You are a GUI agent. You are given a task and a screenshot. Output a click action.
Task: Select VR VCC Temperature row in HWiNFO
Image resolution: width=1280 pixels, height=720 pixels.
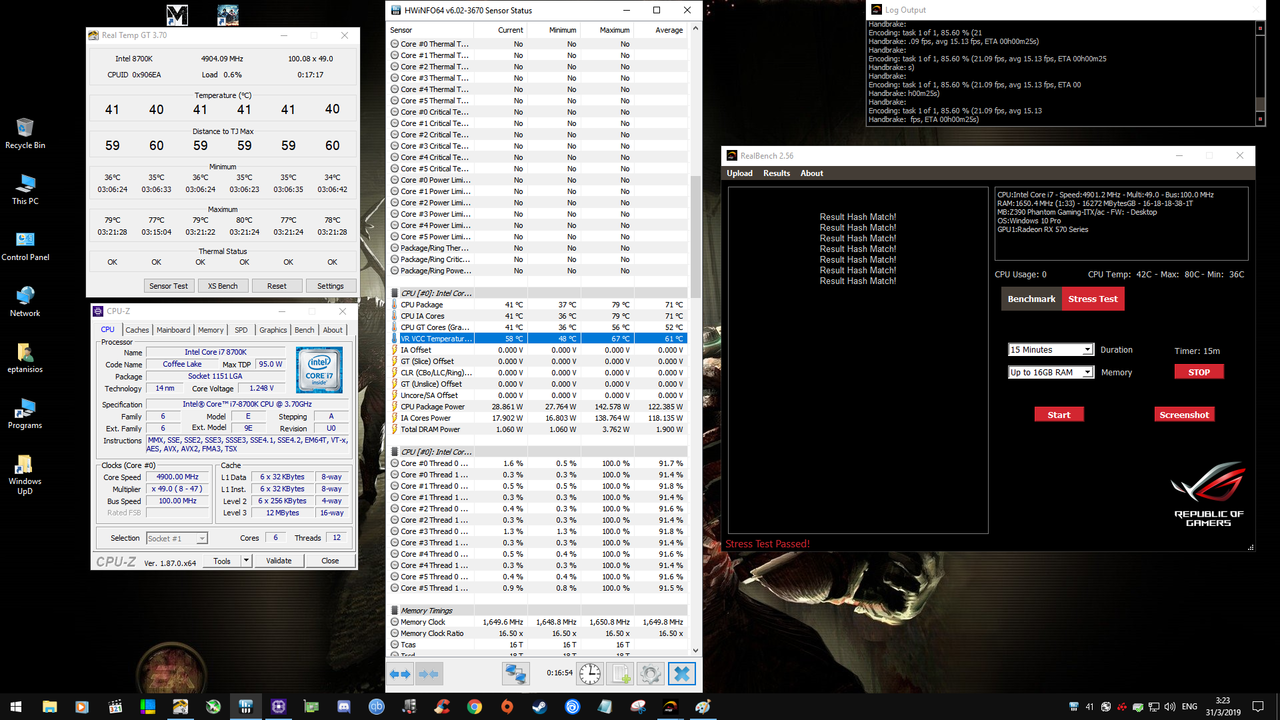[x=537, y=339]
